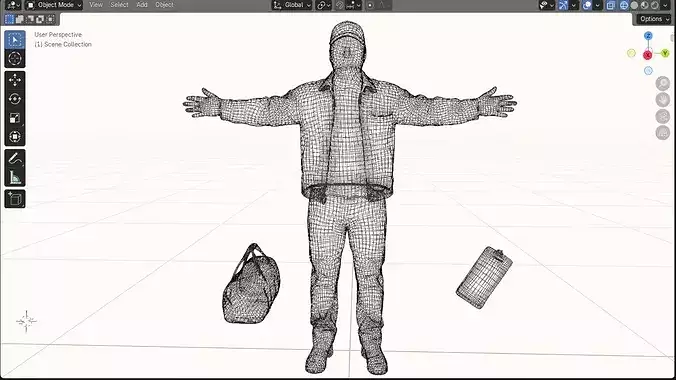Toggle proportional editing
Viewport: 676px width, 380px height.
coord(370,5)
